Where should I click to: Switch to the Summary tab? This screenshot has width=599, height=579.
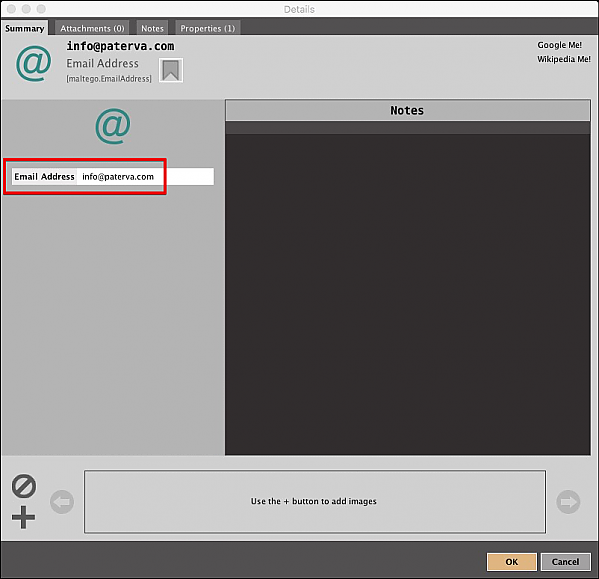tap(24, 28)
